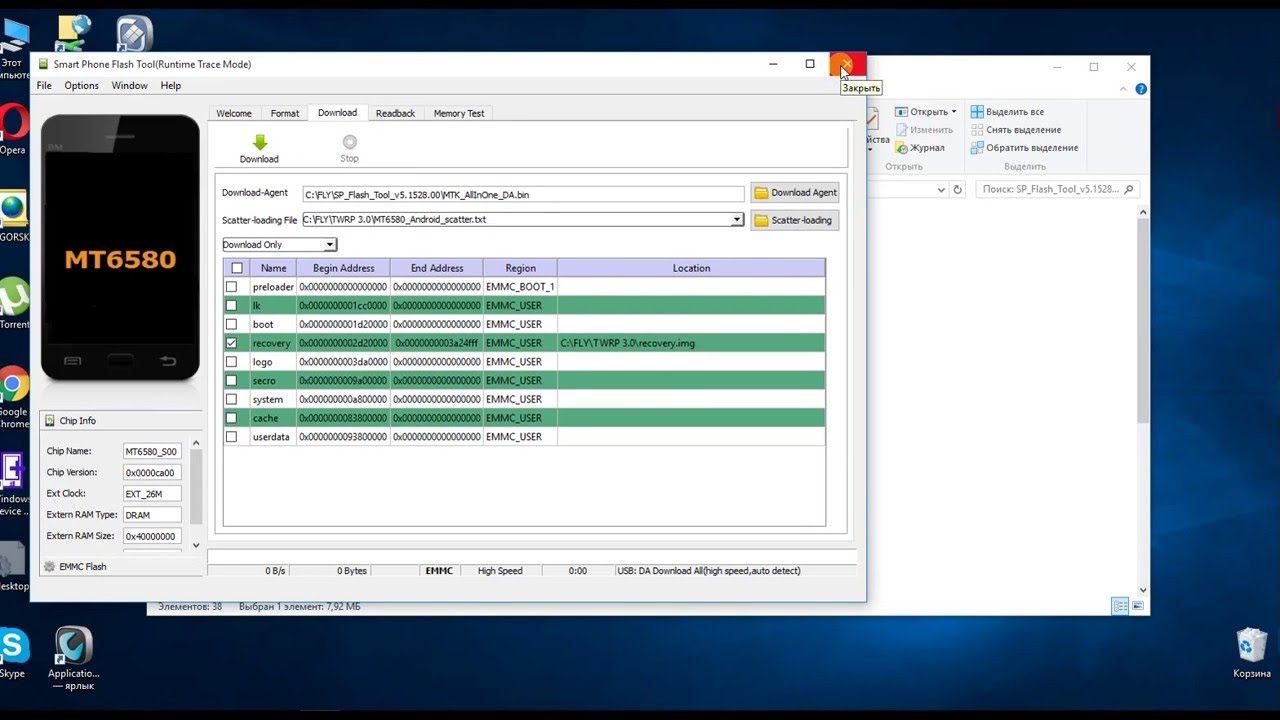Open the Skype desktop shortcut
Screen dimensions: 1280x720
(14, 655)
